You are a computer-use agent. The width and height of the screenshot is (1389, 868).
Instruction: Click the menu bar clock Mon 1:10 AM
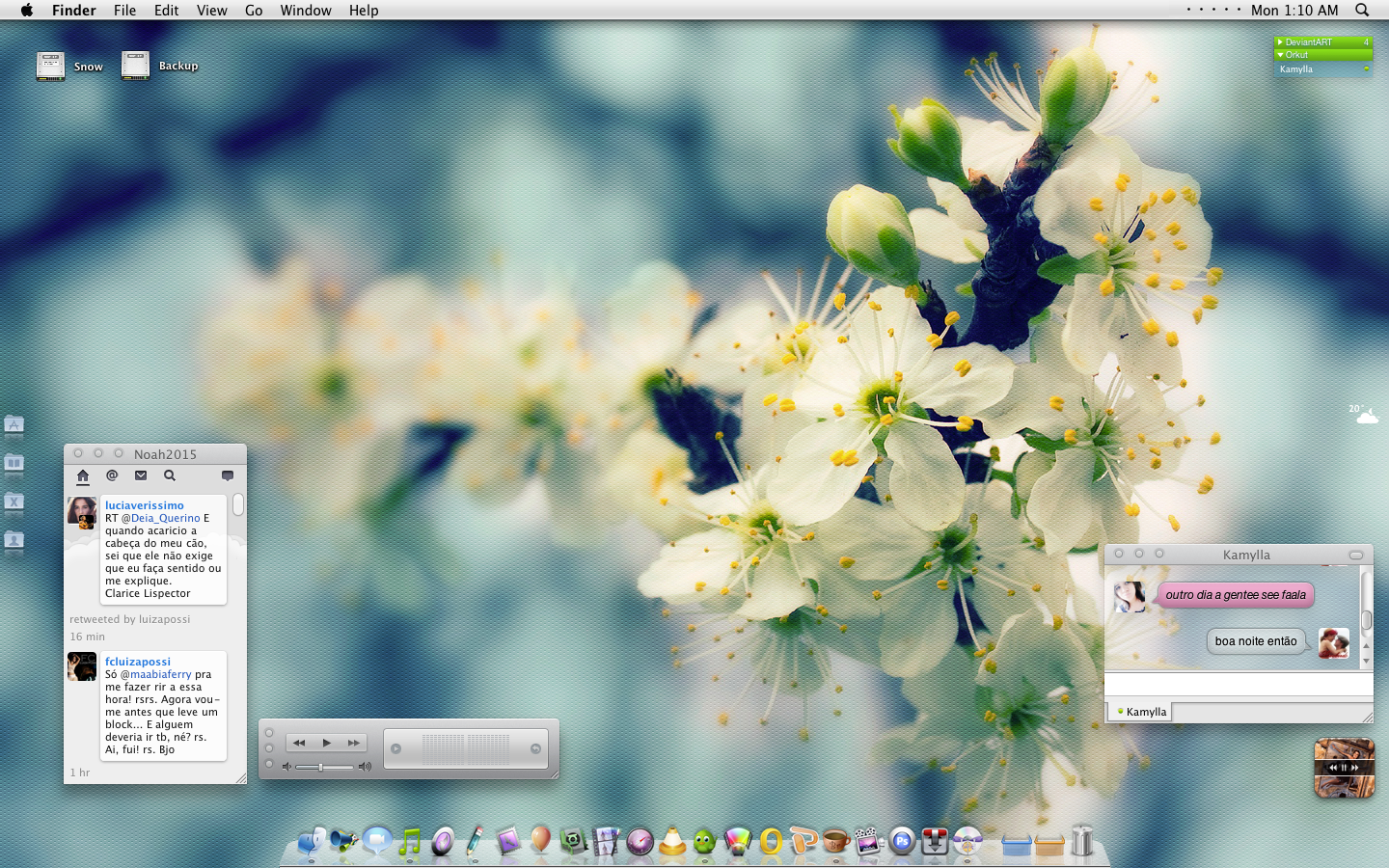click(1294, 10)
